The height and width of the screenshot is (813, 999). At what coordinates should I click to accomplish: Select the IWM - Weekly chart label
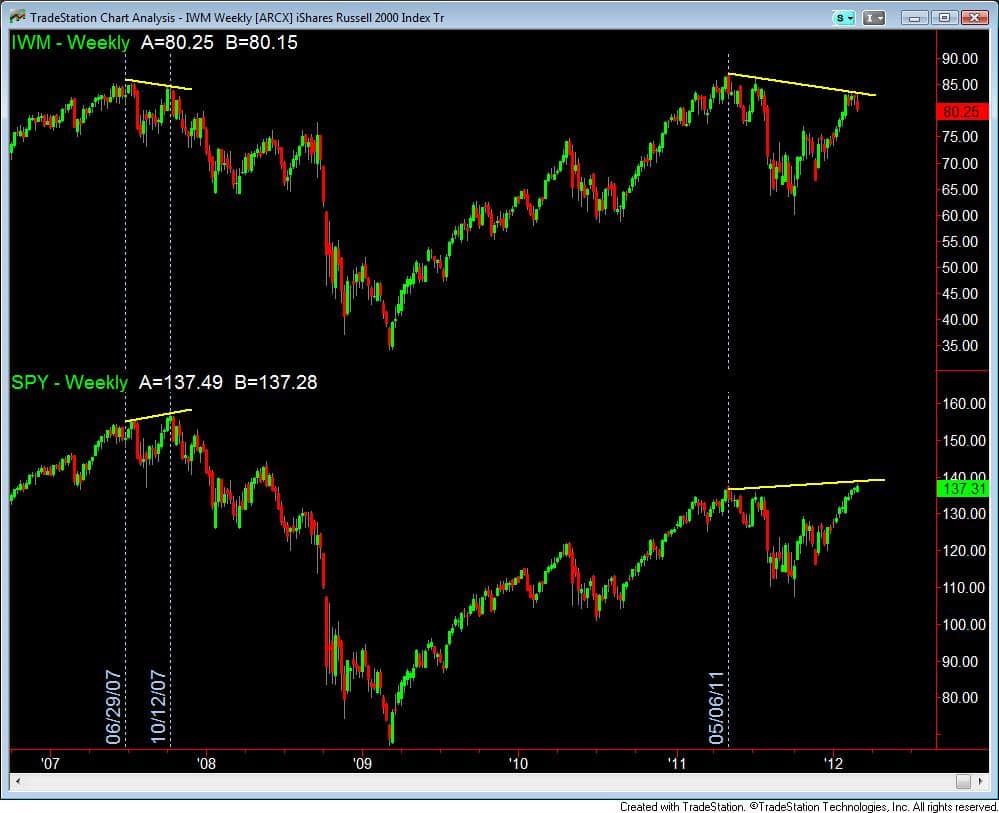(70, 42)
